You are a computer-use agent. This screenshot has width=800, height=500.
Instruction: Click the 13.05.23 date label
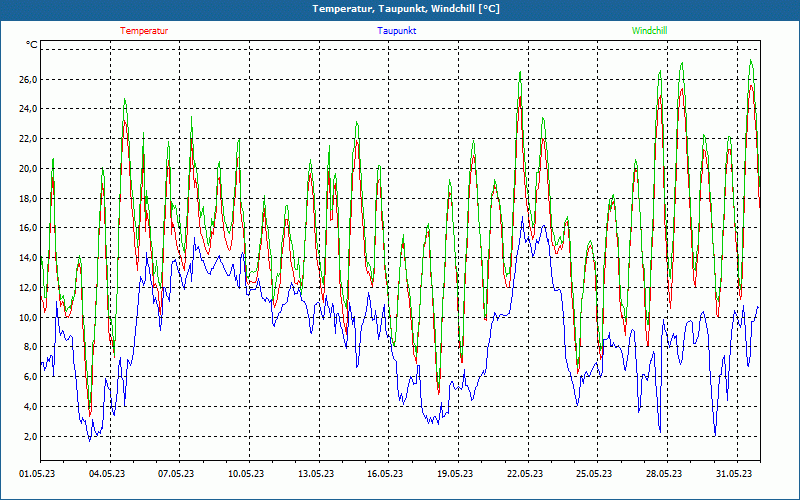[316, 474]
